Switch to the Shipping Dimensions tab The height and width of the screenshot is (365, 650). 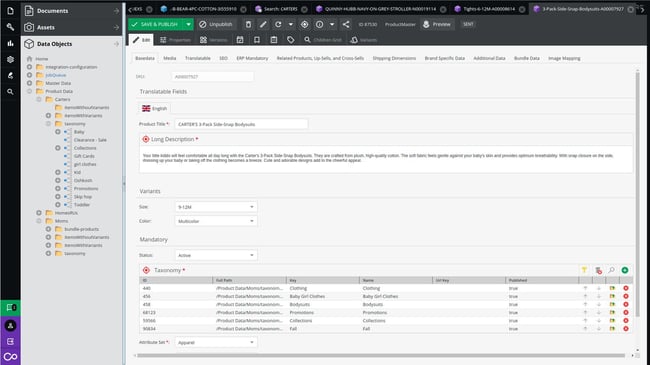coord(394,58)
